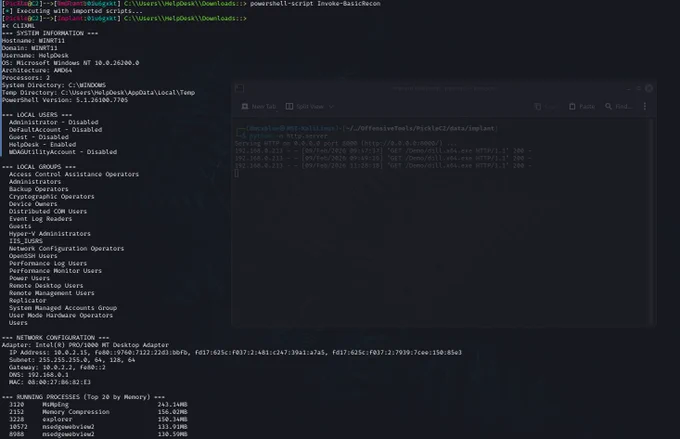This screenshot has height=439, width=680.
Task: Click the Copy button in background terminal toolbar
Action: [x=546, y=106]
